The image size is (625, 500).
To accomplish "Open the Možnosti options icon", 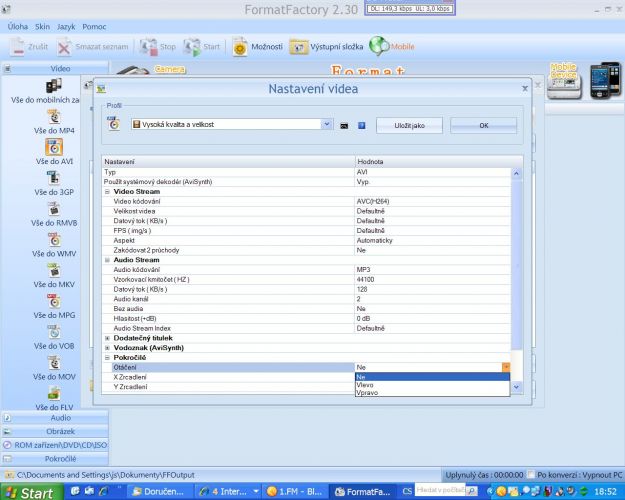I will [x=240, y=47].
